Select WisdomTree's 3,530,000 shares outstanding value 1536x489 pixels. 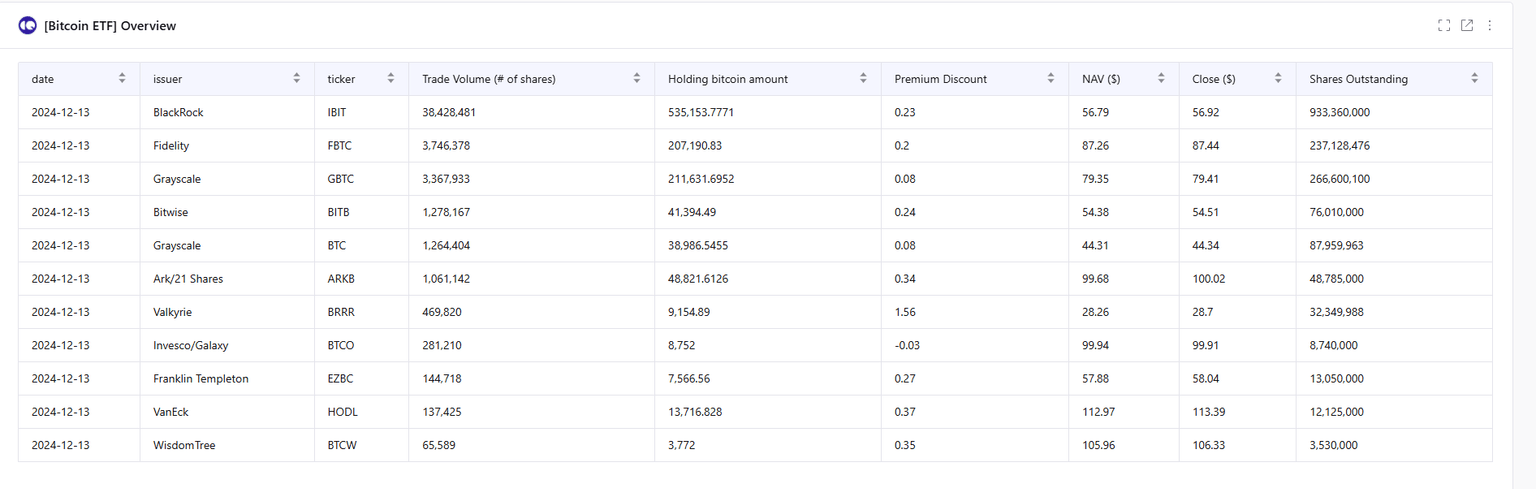[1336, 445]
